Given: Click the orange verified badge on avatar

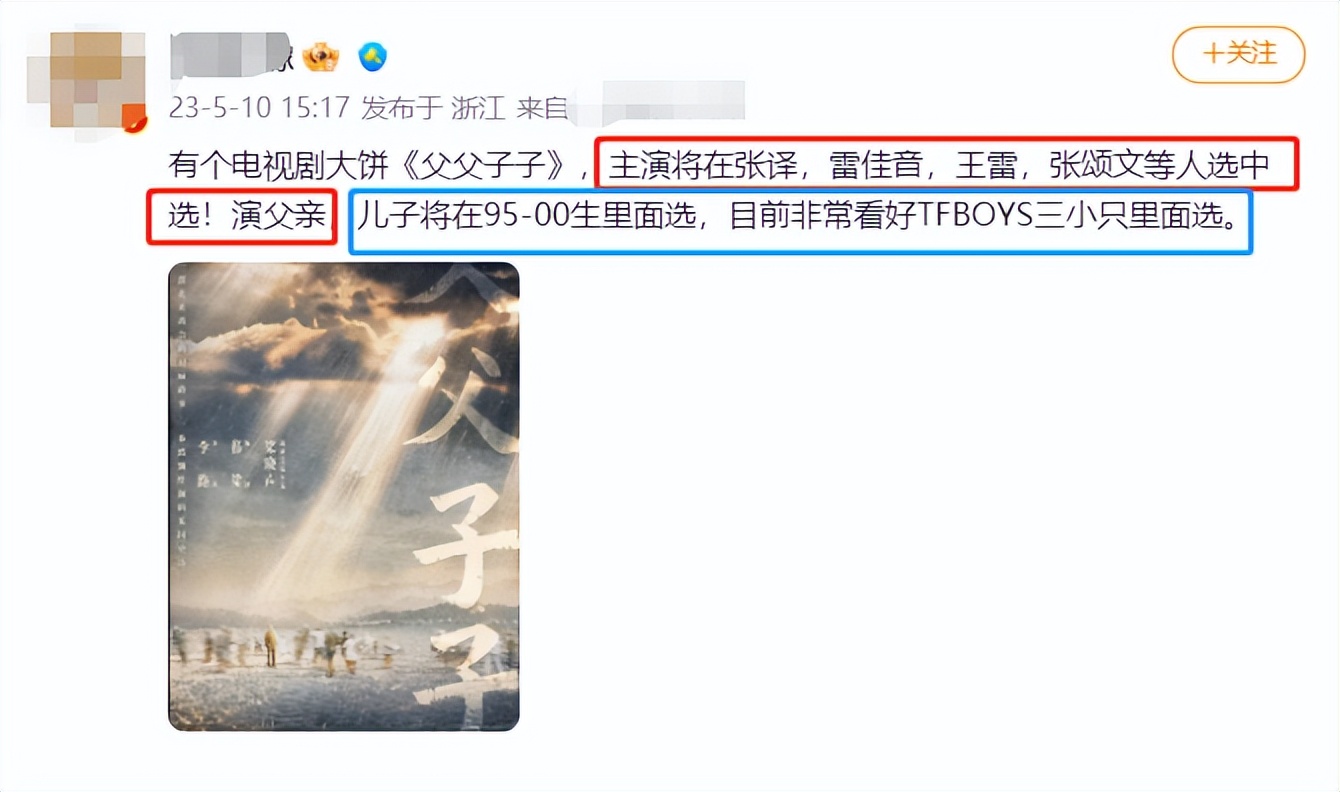Looking at the screenshot, I should pos(134,124).
